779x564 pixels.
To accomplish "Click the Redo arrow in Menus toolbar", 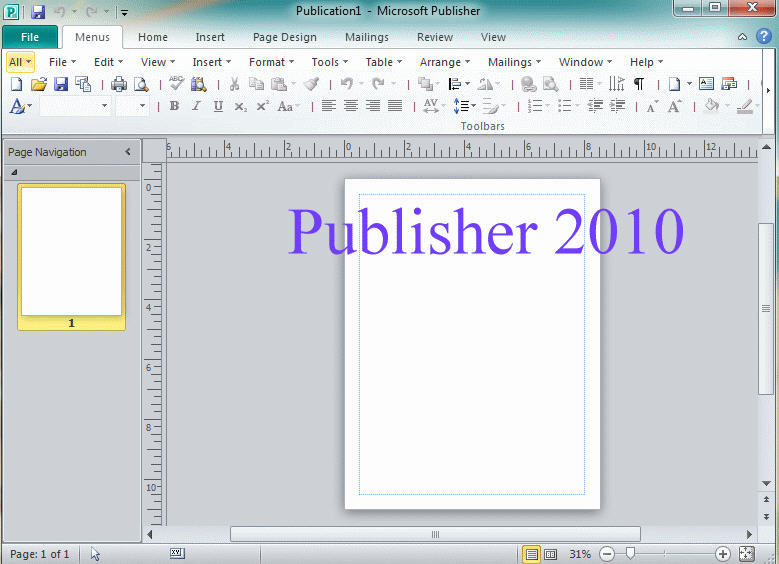I will [x=379, y=84].
